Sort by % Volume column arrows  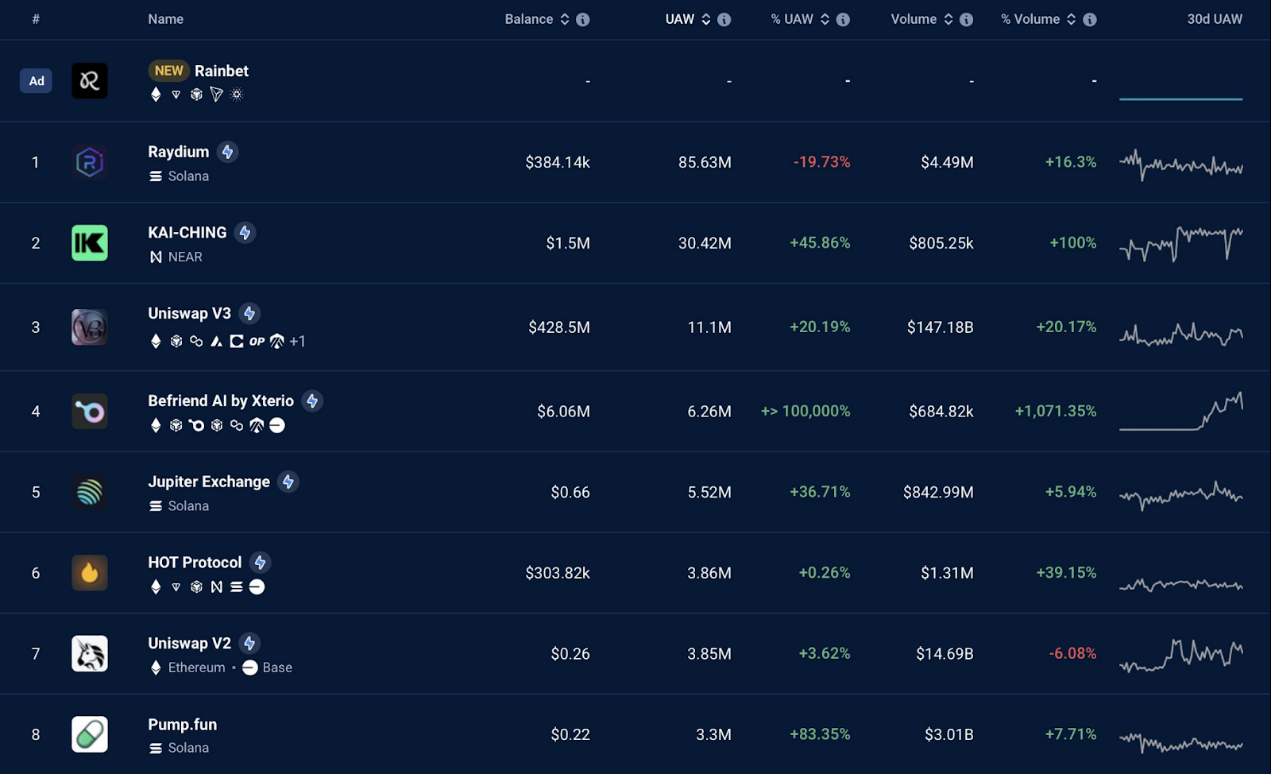pyautogui.click(x=1071, y=20)
